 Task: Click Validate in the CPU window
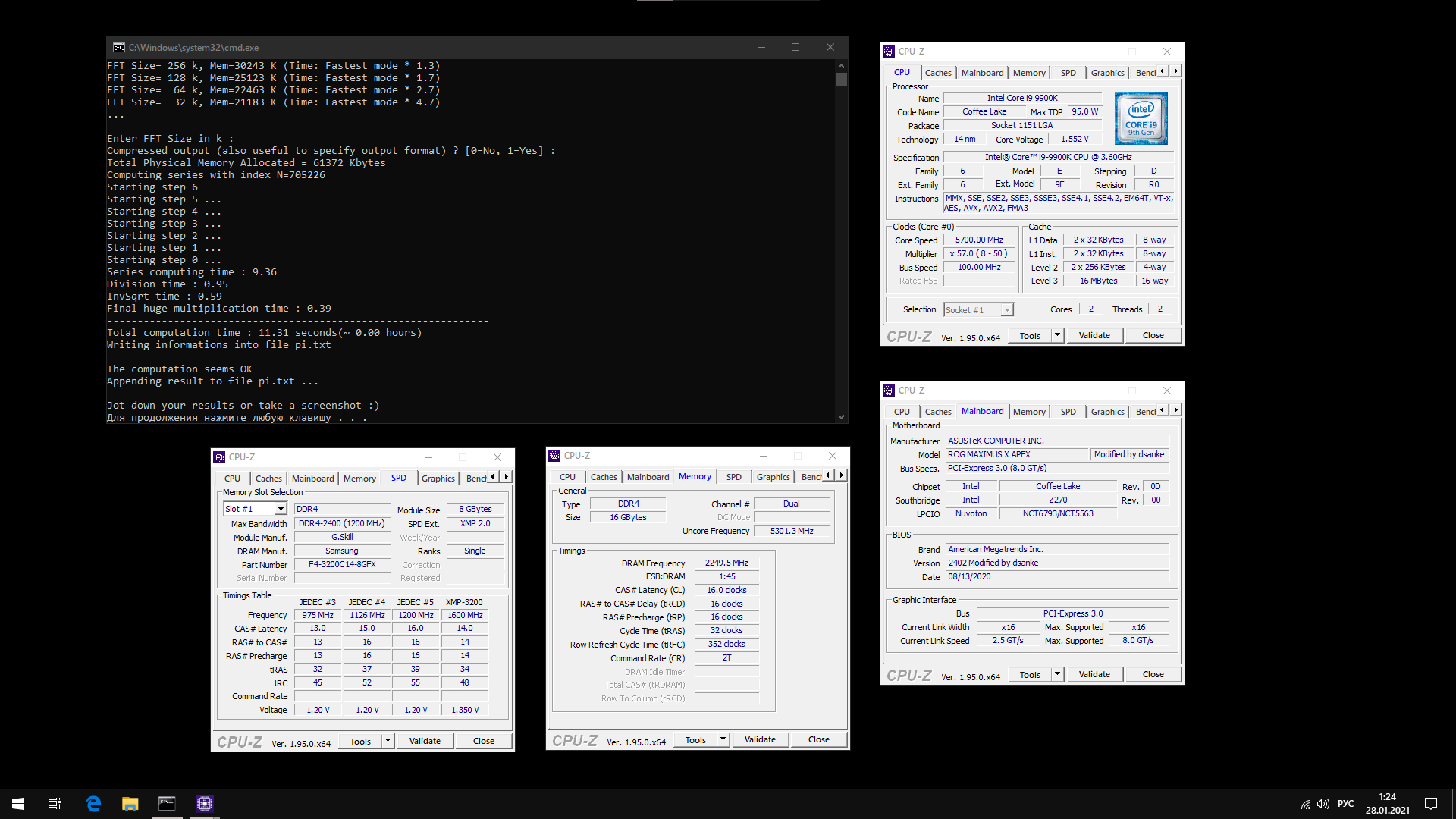click(x=1094, y=335)
